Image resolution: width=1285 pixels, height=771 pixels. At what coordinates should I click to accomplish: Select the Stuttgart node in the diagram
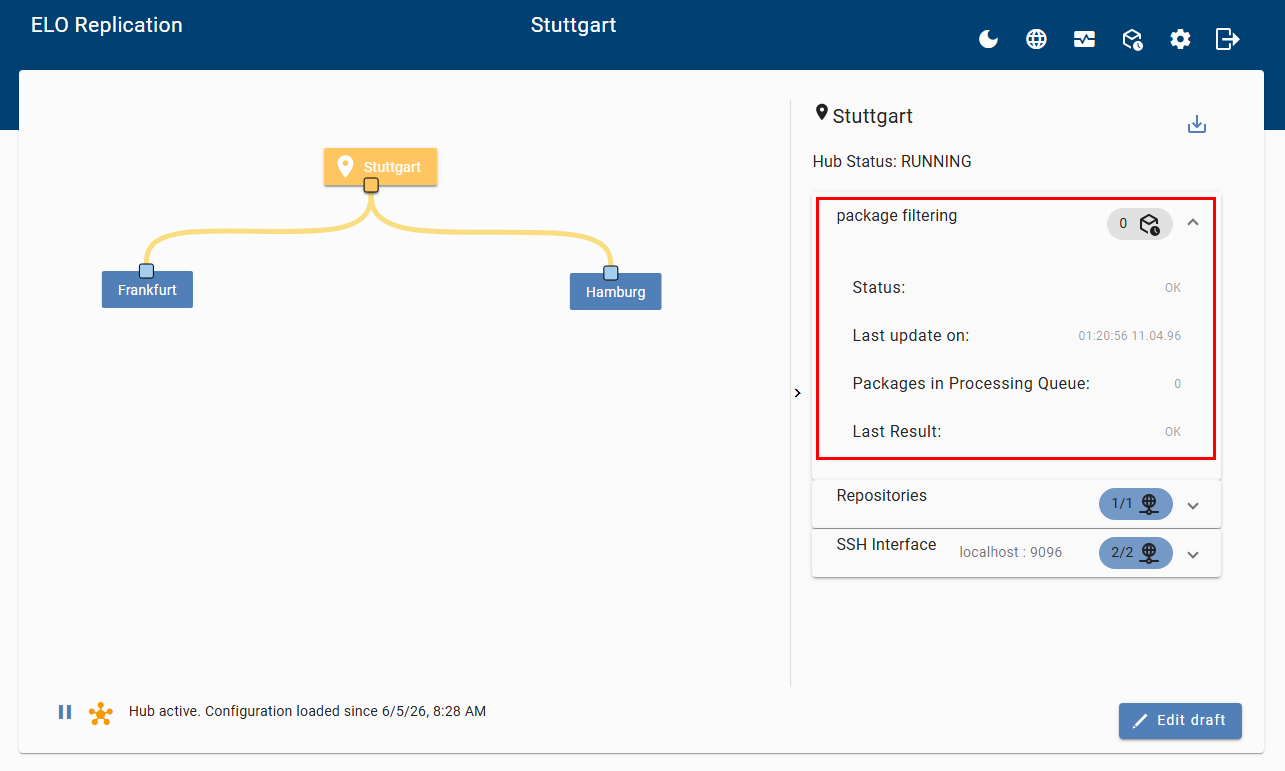[380, 167]
